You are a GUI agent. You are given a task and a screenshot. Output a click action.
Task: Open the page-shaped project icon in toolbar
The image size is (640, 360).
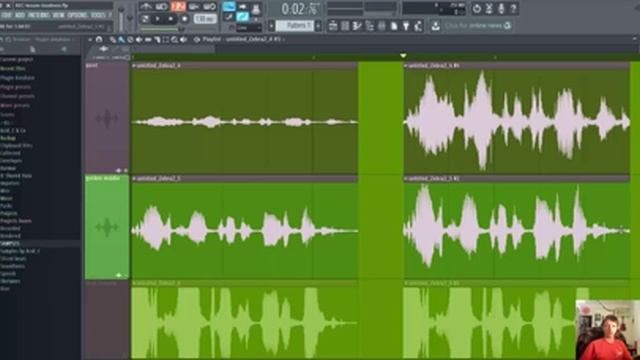(394, 26)
